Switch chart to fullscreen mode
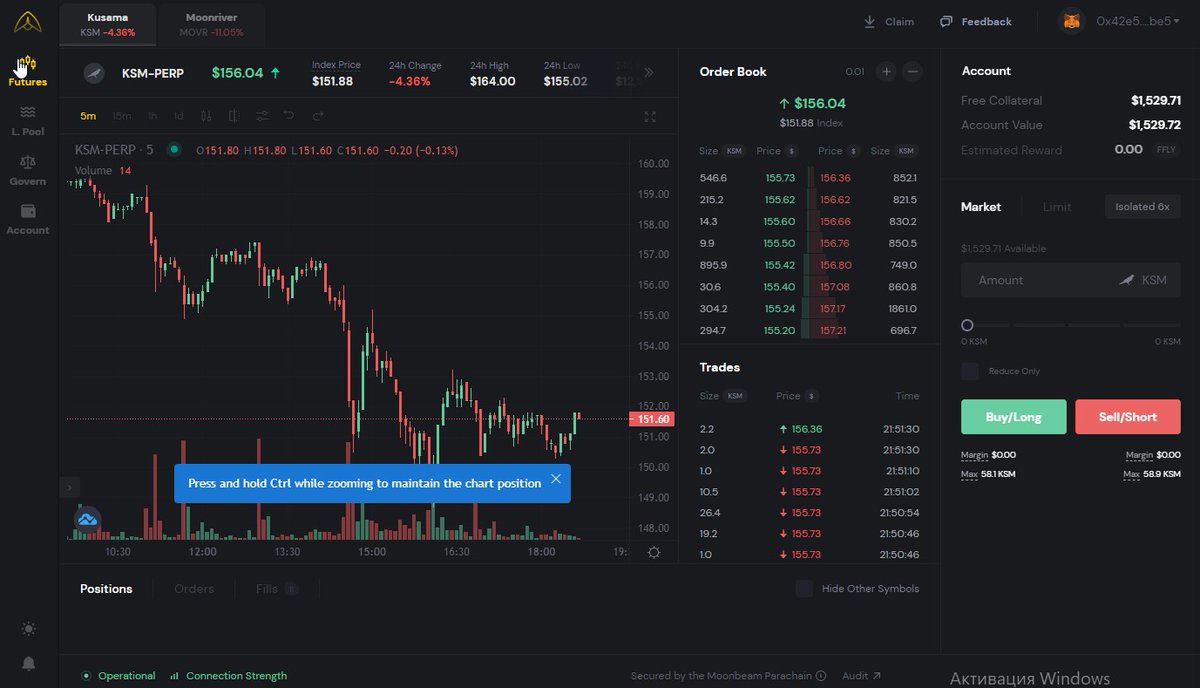The height and width of the screenshot is (688, 1200). (650, 117)
